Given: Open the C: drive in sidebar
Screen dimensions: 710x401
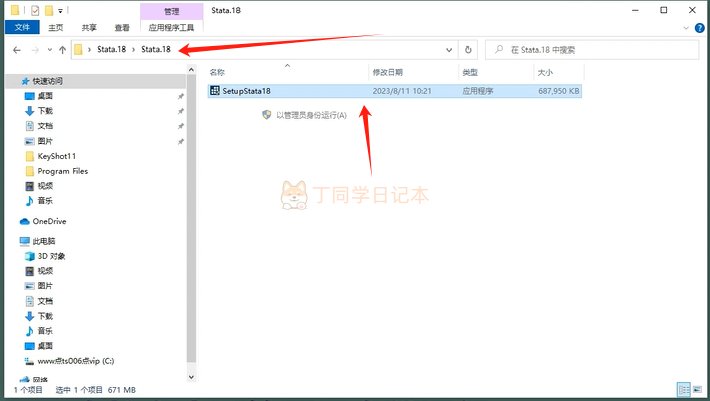Looking at the screenshot, I should (x=76, y=361).
